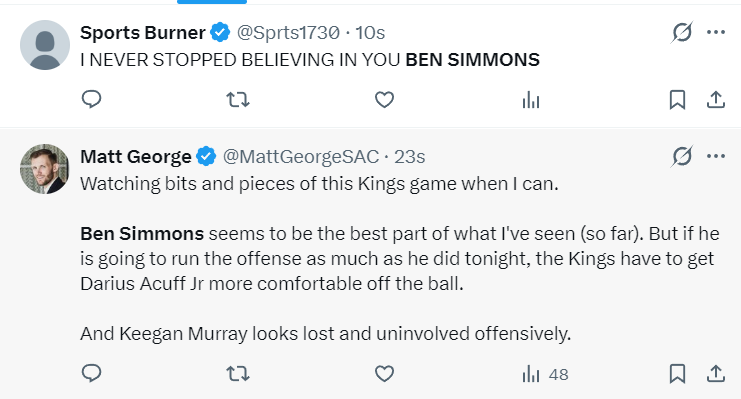Repost Matt George's Kings game tweet
Screen dimensions: 741x399
pos(238,374)
